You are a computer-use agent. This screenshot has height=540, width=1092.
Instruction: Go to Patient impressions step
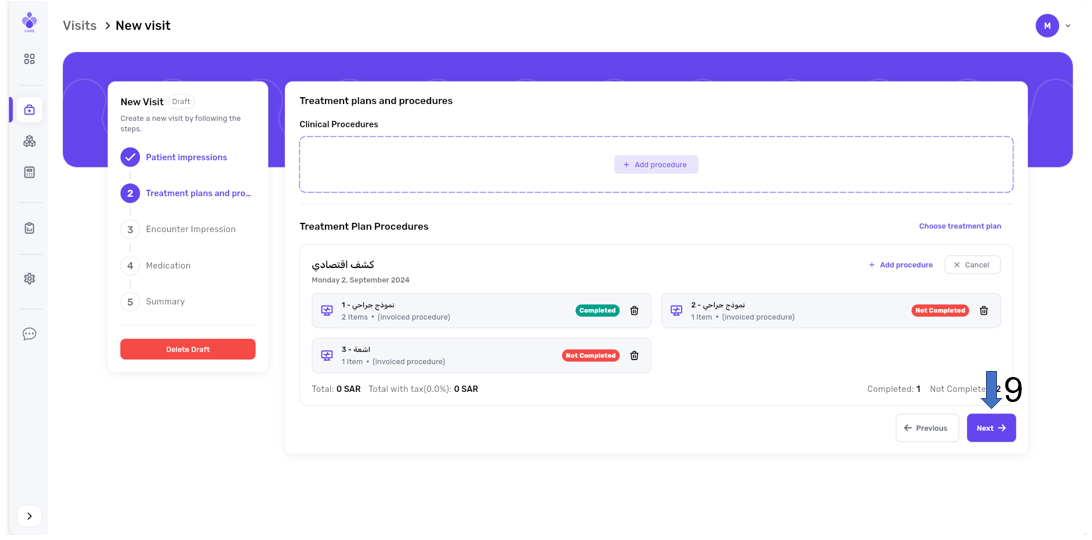(186, 157)
